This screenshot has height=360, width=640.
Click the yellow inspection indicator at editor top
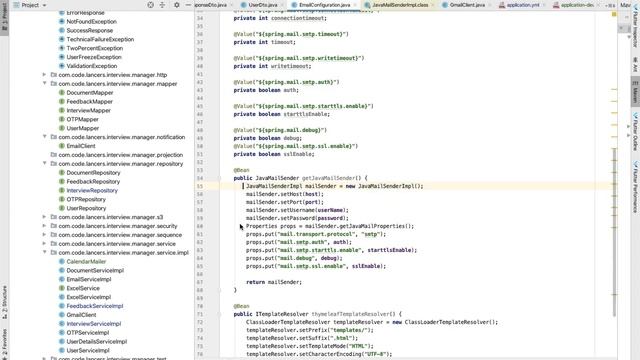[x=614, y=14]
